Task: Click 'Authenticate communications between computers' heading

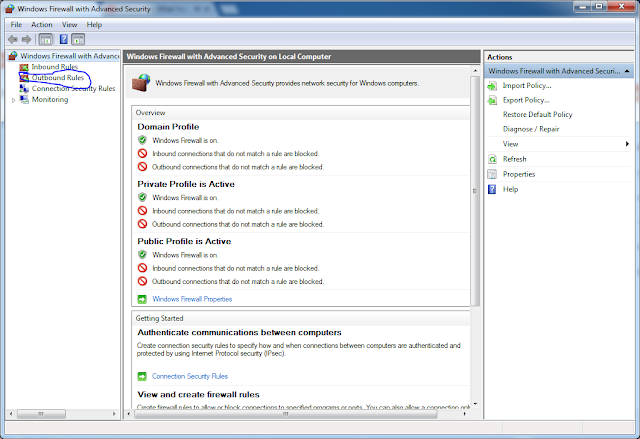Action: (x=239, y=333)
